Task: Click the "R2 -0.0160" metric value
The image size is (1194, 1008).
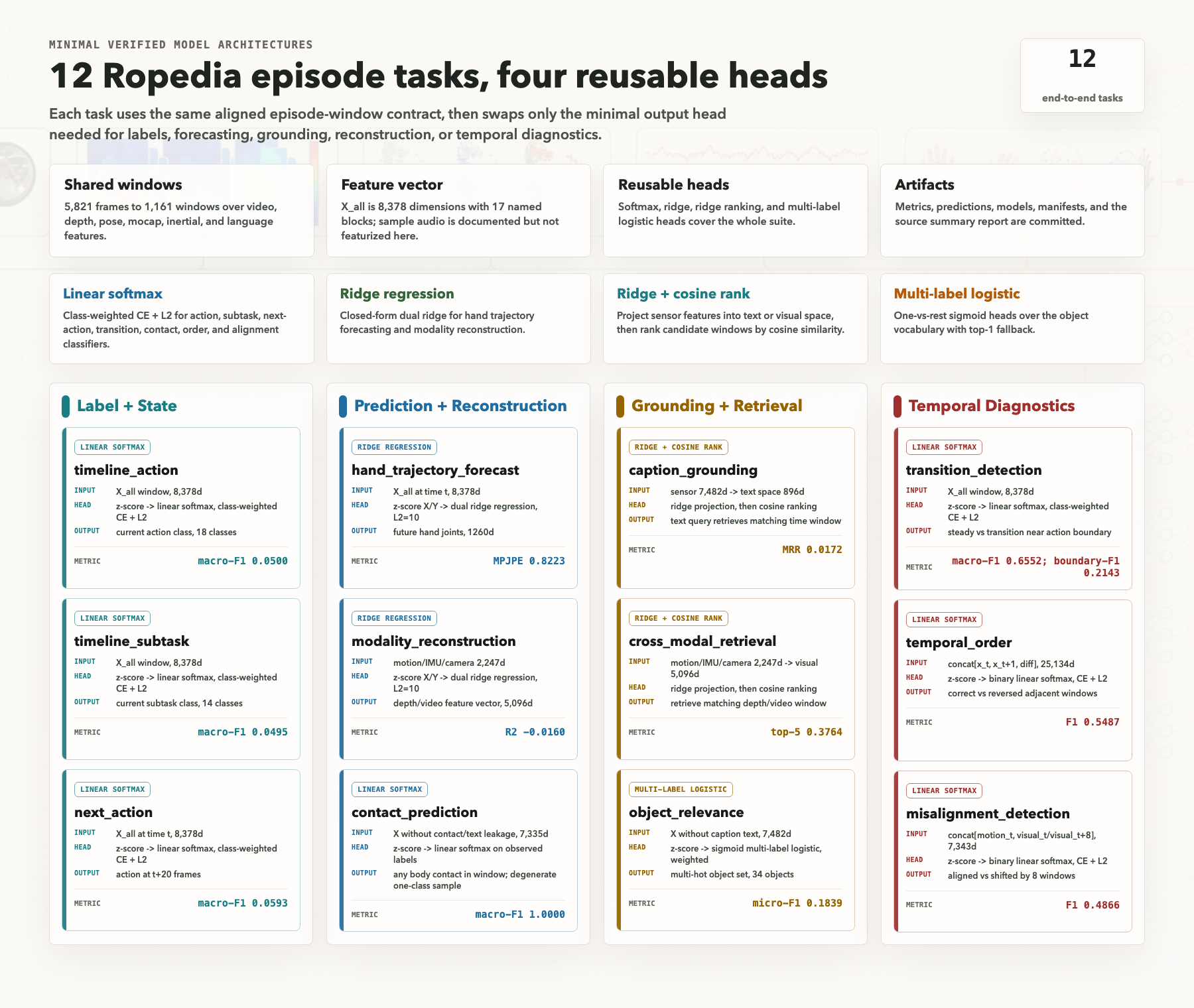Action: pyautogui.click(x=535, y=732)
